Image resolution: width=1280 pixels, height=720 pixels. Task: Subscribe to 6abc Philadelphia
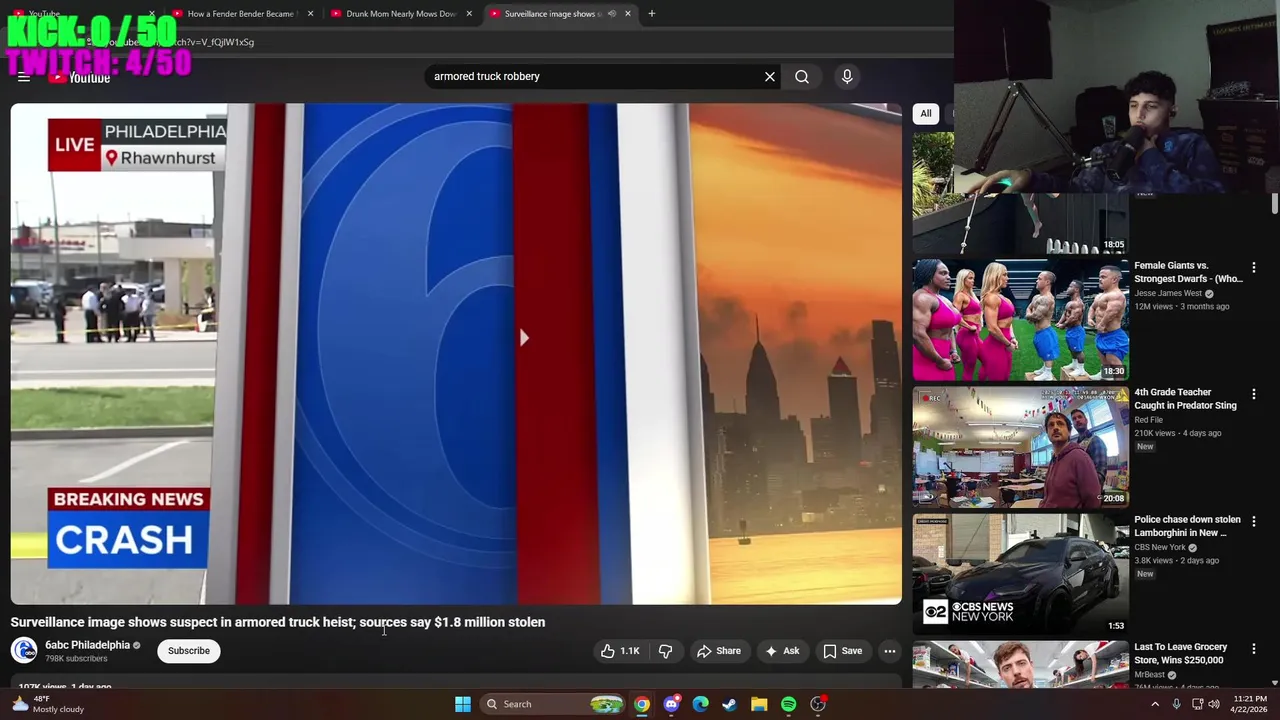[x=189, y=651]
